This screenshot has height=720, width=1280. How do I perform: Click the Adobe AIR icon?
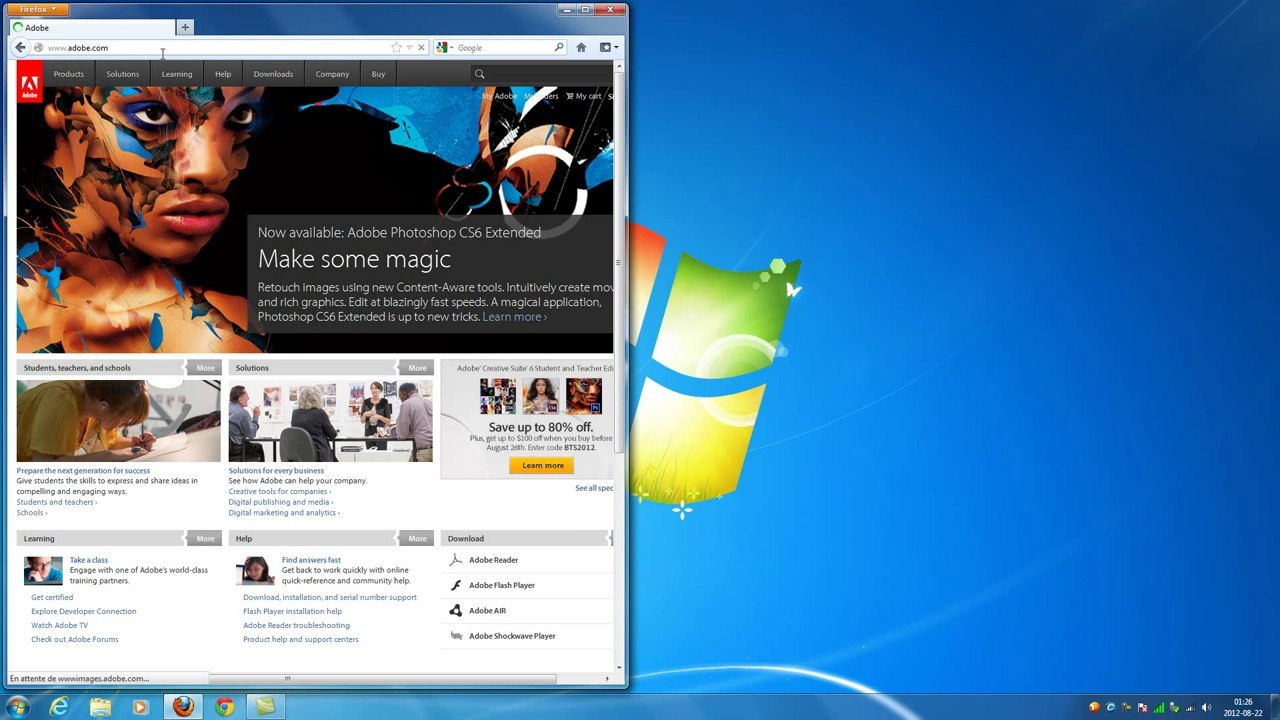pos(456,610)
